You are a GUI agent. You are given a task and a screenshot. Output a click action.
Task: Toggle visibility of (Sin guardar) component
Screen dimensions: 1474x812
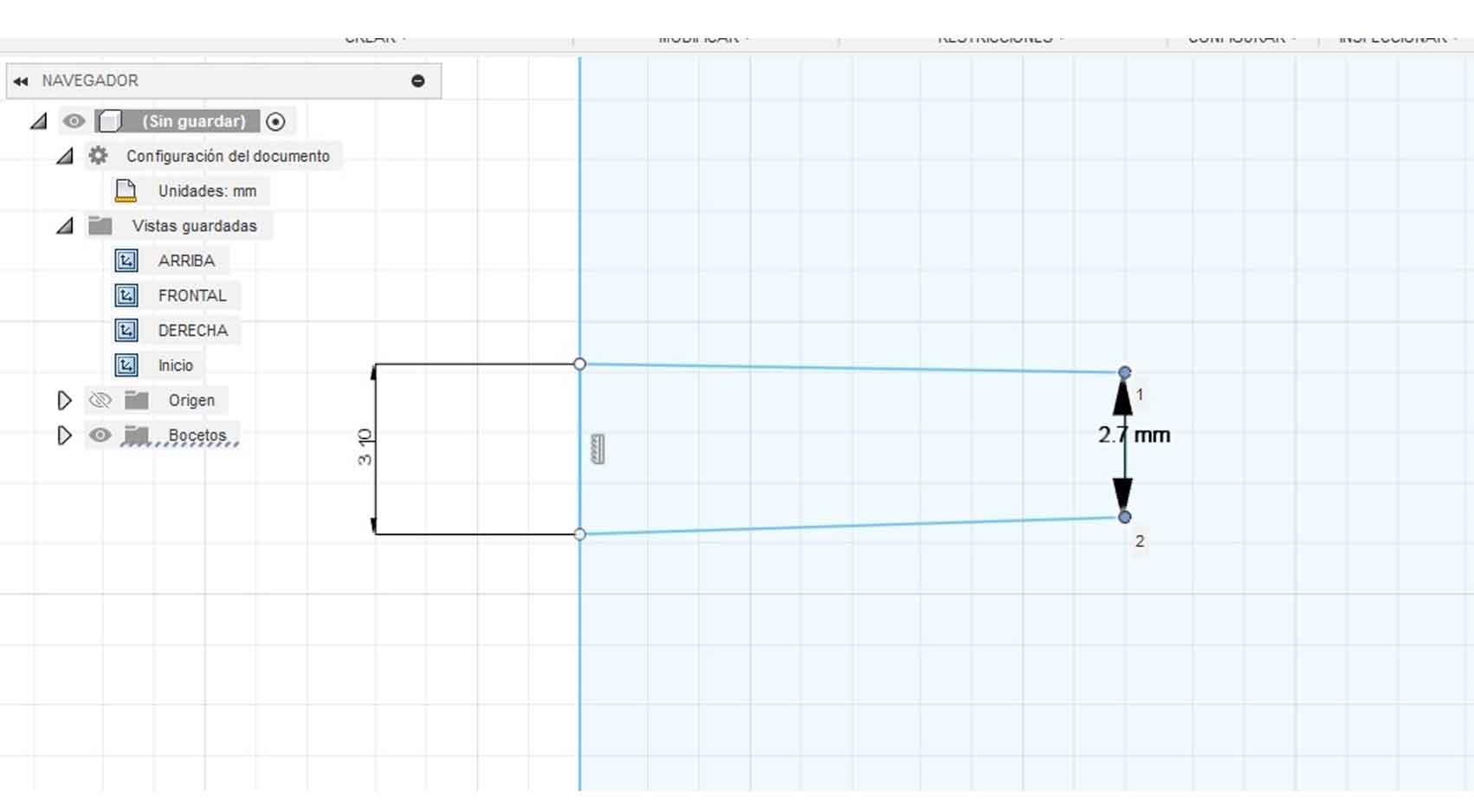[x=74, y=121]
